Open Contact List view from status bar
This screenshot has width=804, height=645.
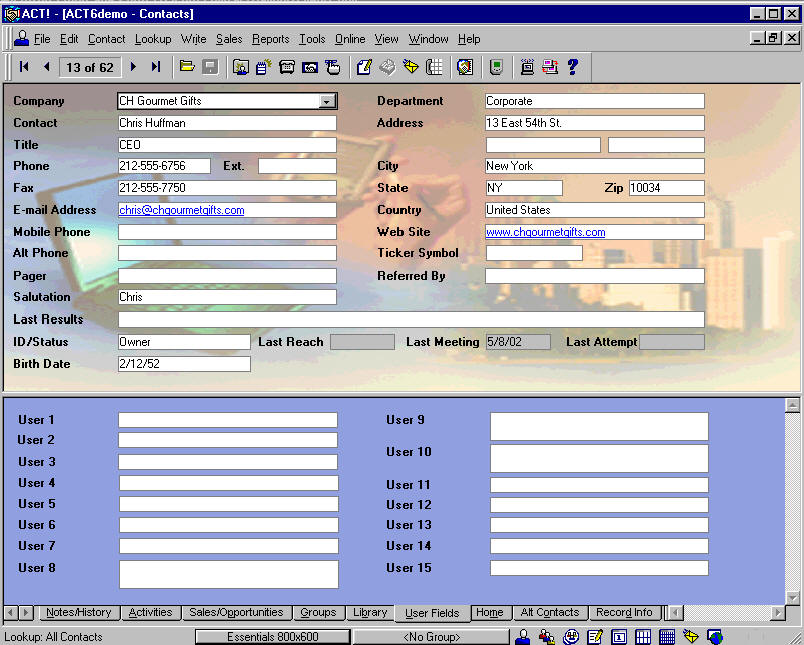[x=547, y=637]
